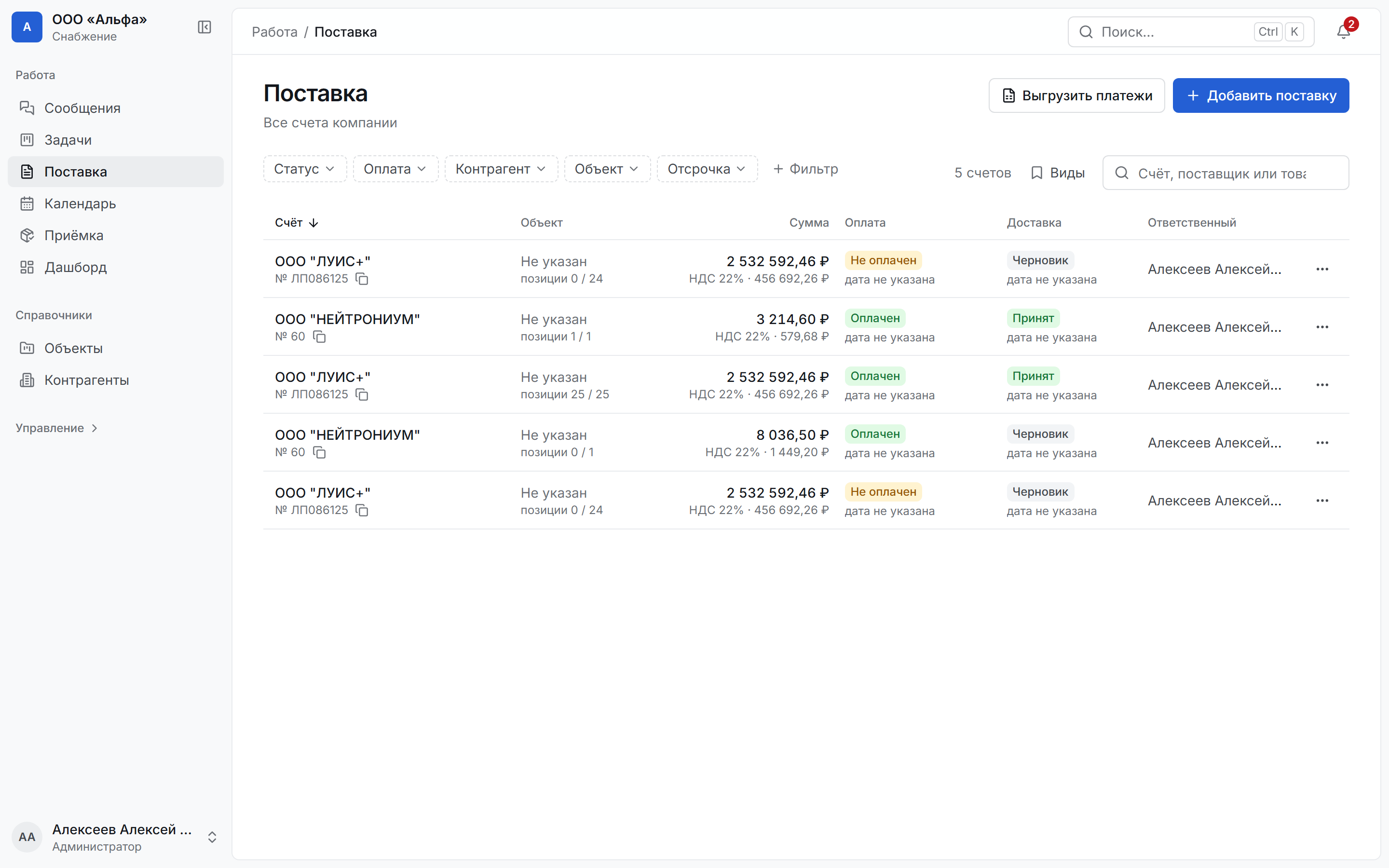Collapse the sidebar panel icon
Image resolution: width=1389 pixels, height=868 pixels.
click(204, 27)
